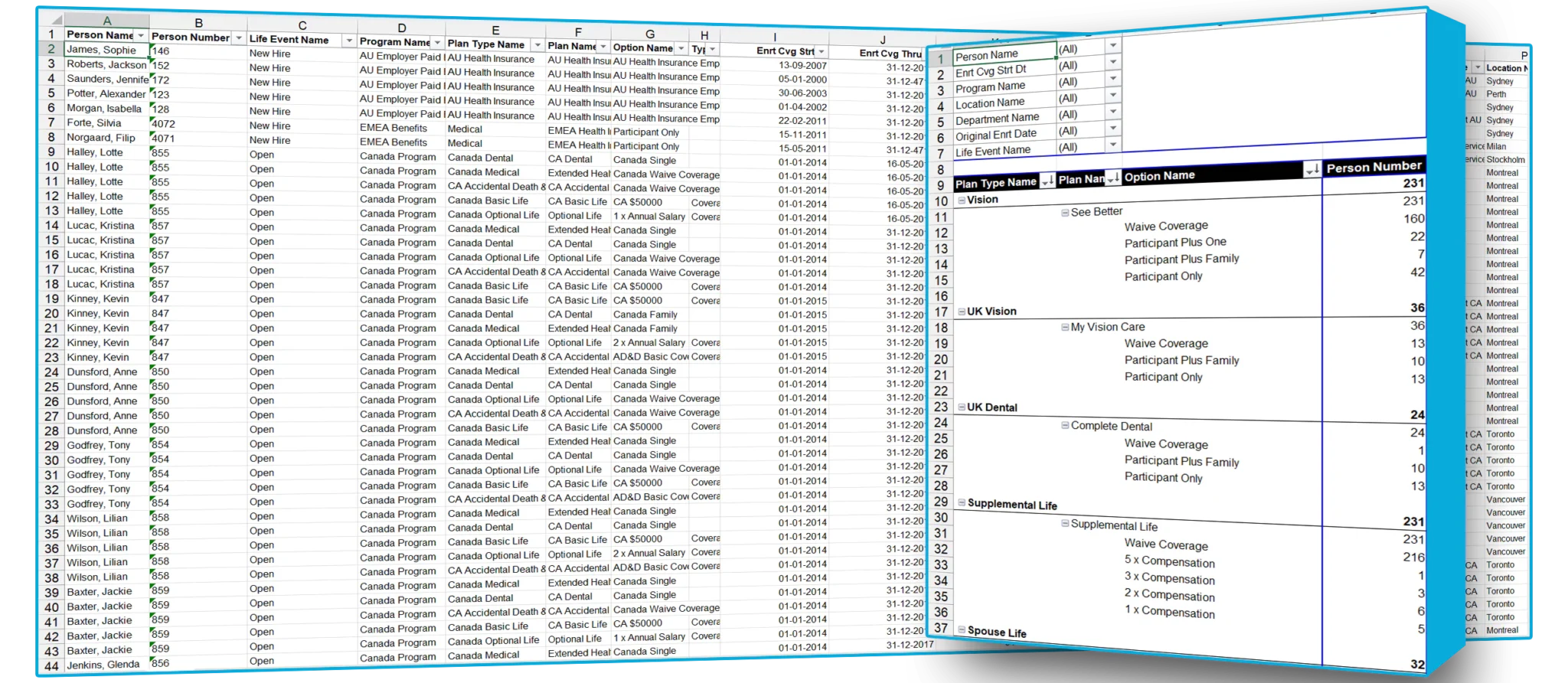
Task: Open the pivot Location Name (All) filter
Action: point(1113,96)
